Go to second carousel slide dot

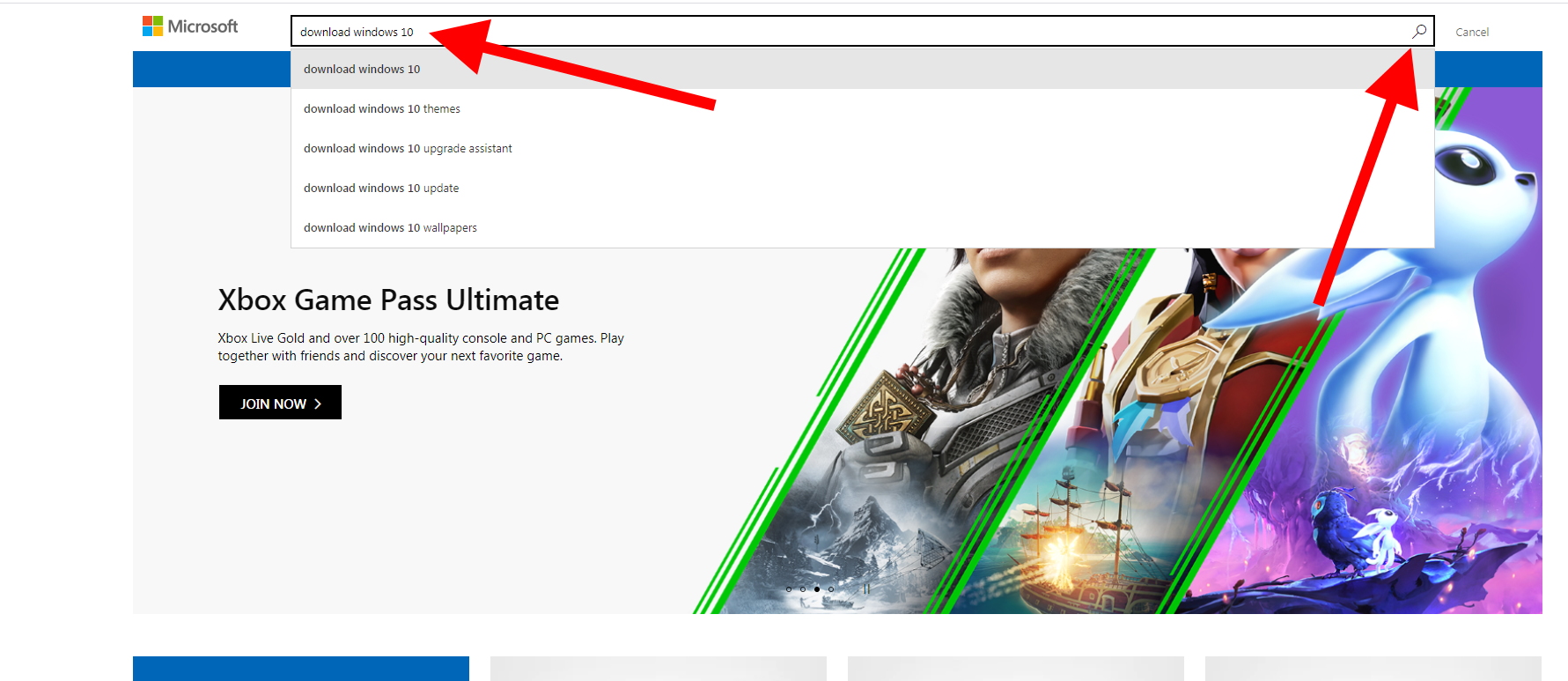pos(803,589)
